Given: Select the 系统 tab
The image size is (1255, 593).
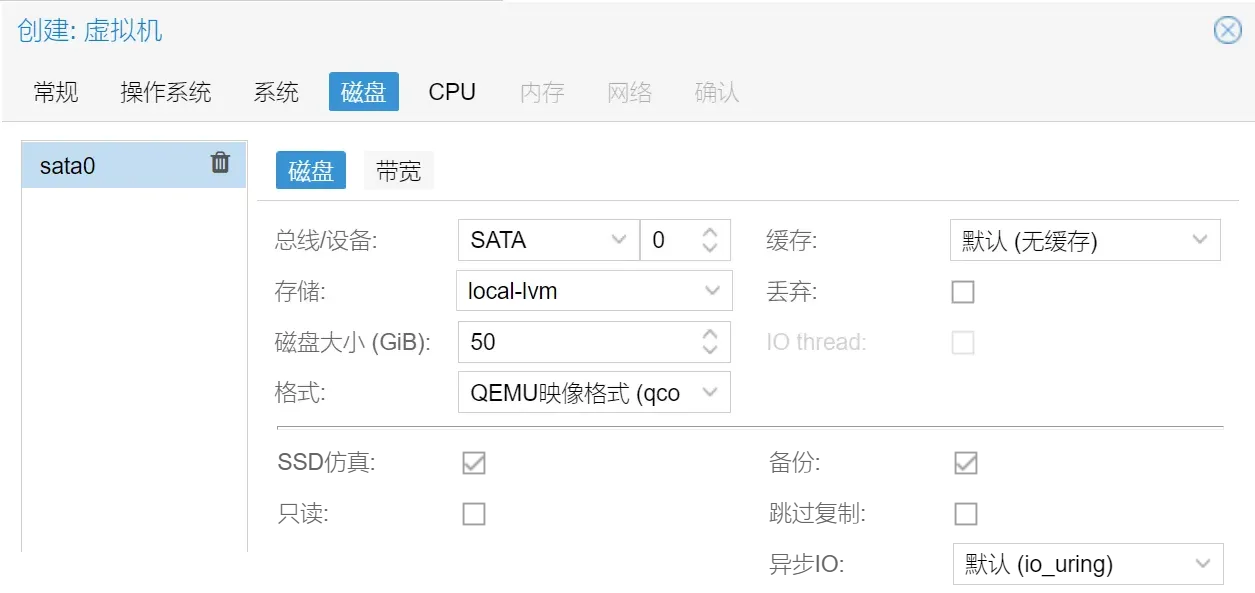Looking at the screenshot, I should pyautogui.click(x=276, y=92).
